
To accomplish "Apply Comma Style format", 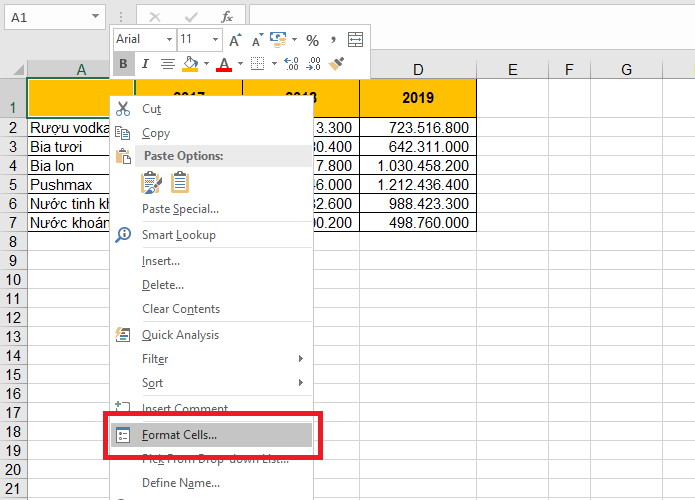I will tap(332, 40).
